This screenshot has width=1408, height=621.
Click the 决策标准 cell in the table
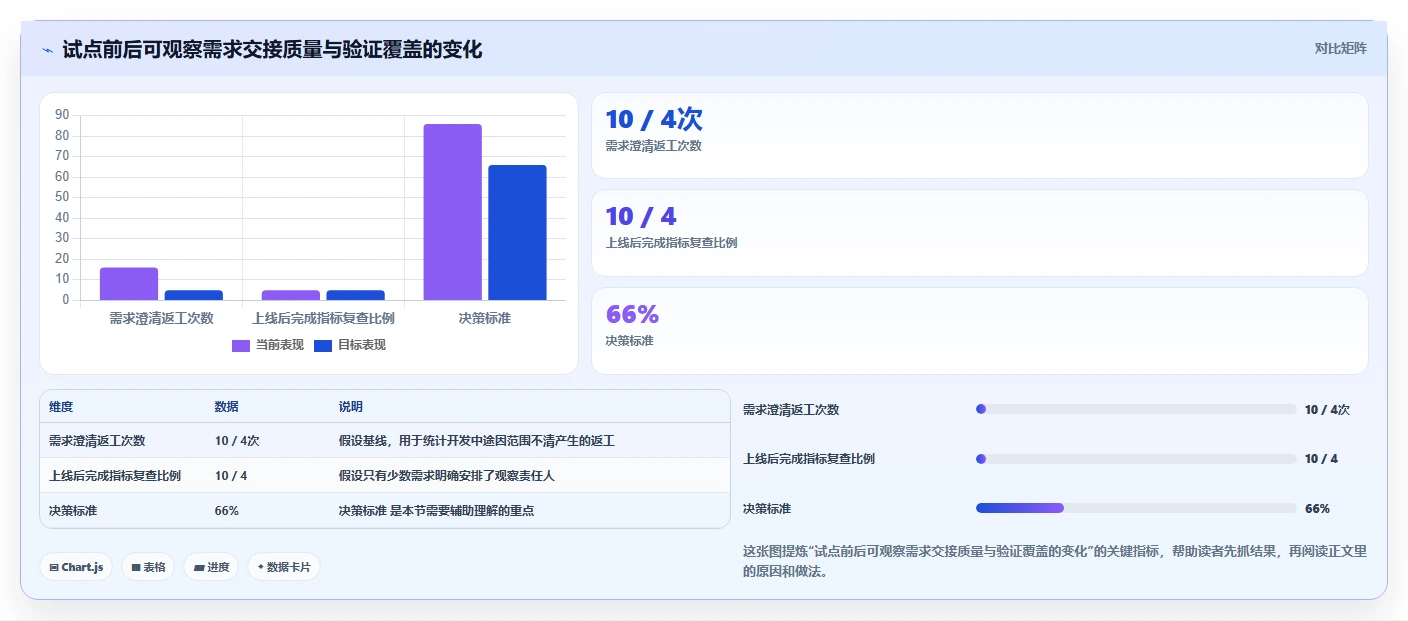73,511
